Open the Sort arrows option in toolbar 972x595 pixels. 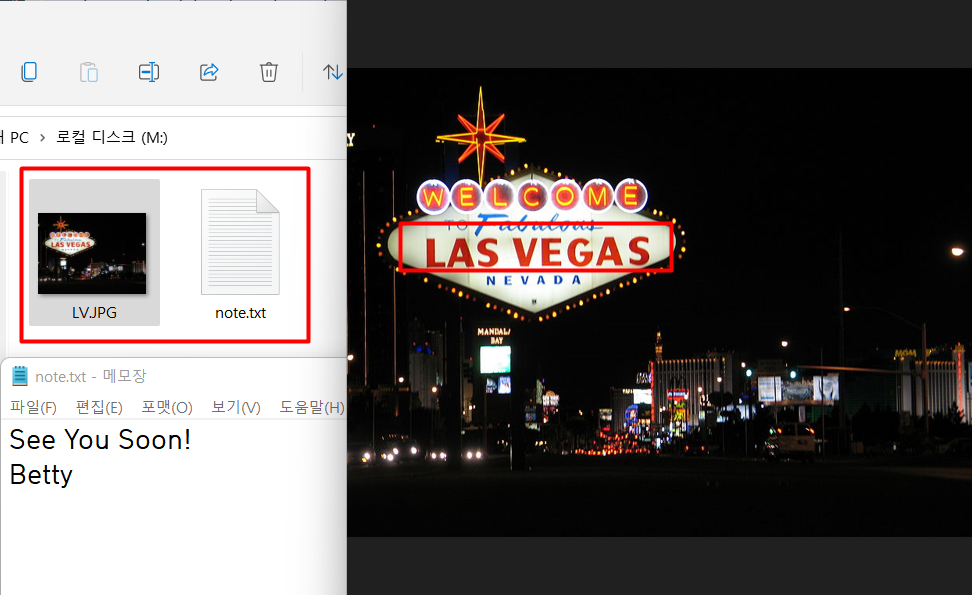pyautogui.click(x=333, y=72)
